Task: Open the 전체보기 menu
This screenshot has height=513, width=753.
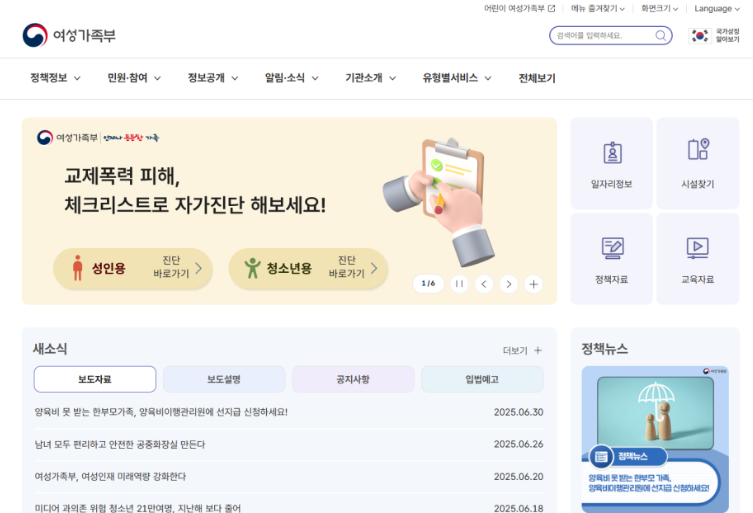Action: 537,78
